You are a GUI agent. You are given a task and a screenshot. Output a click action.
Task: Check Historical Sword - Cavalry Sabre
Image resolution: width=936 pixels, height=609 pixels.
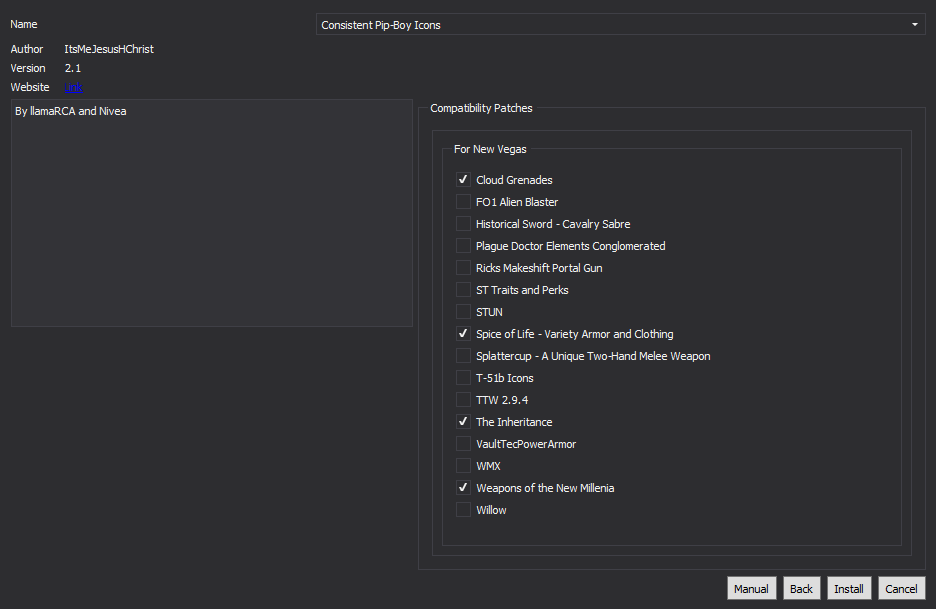pos(463,224)
